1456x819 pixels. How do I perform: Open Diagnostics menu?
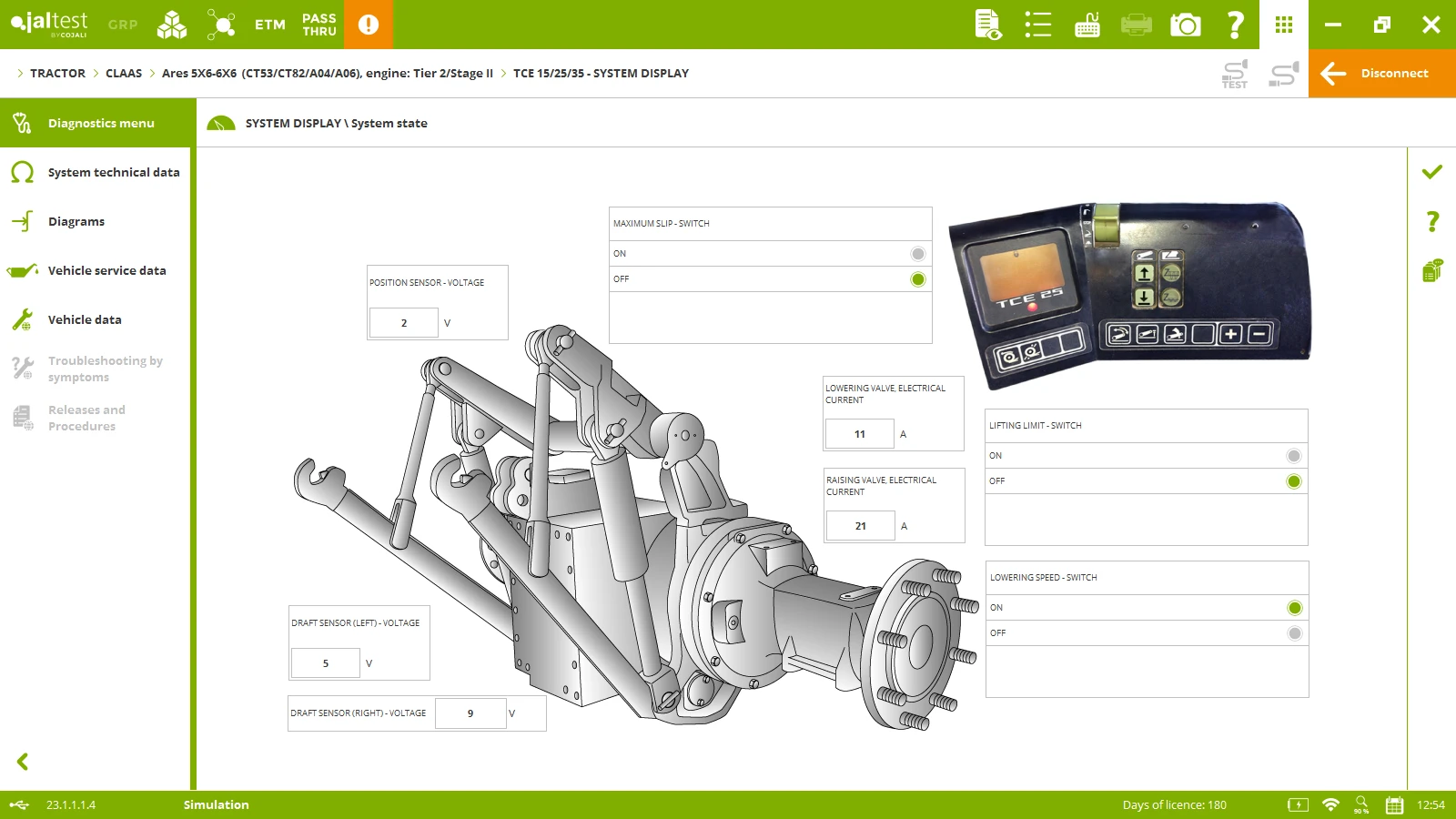pyautogui.click(x=96, y=123)
